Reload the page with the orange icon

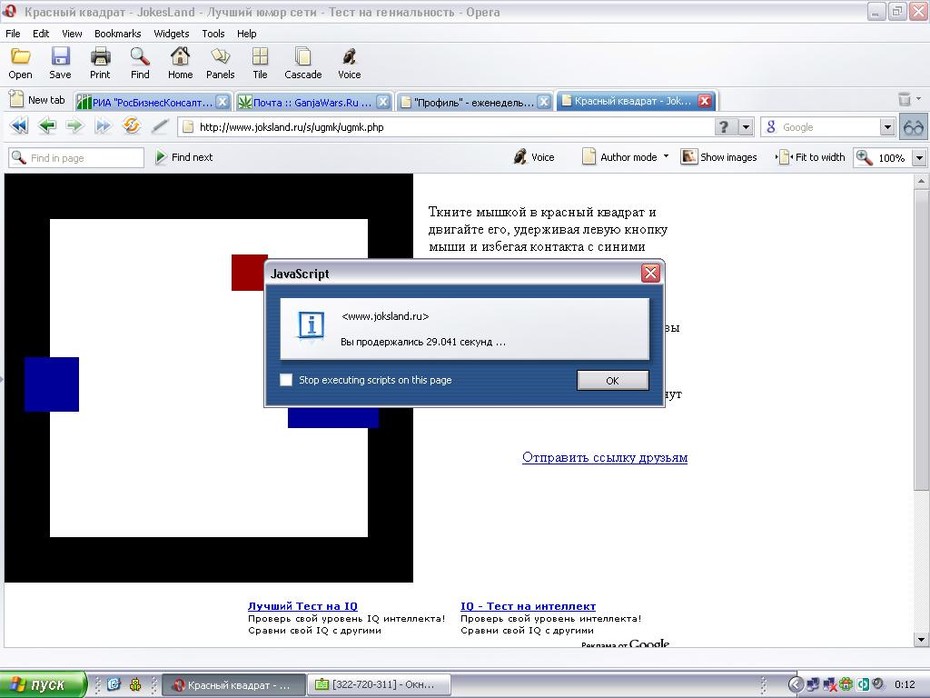[x=131, y=126]
